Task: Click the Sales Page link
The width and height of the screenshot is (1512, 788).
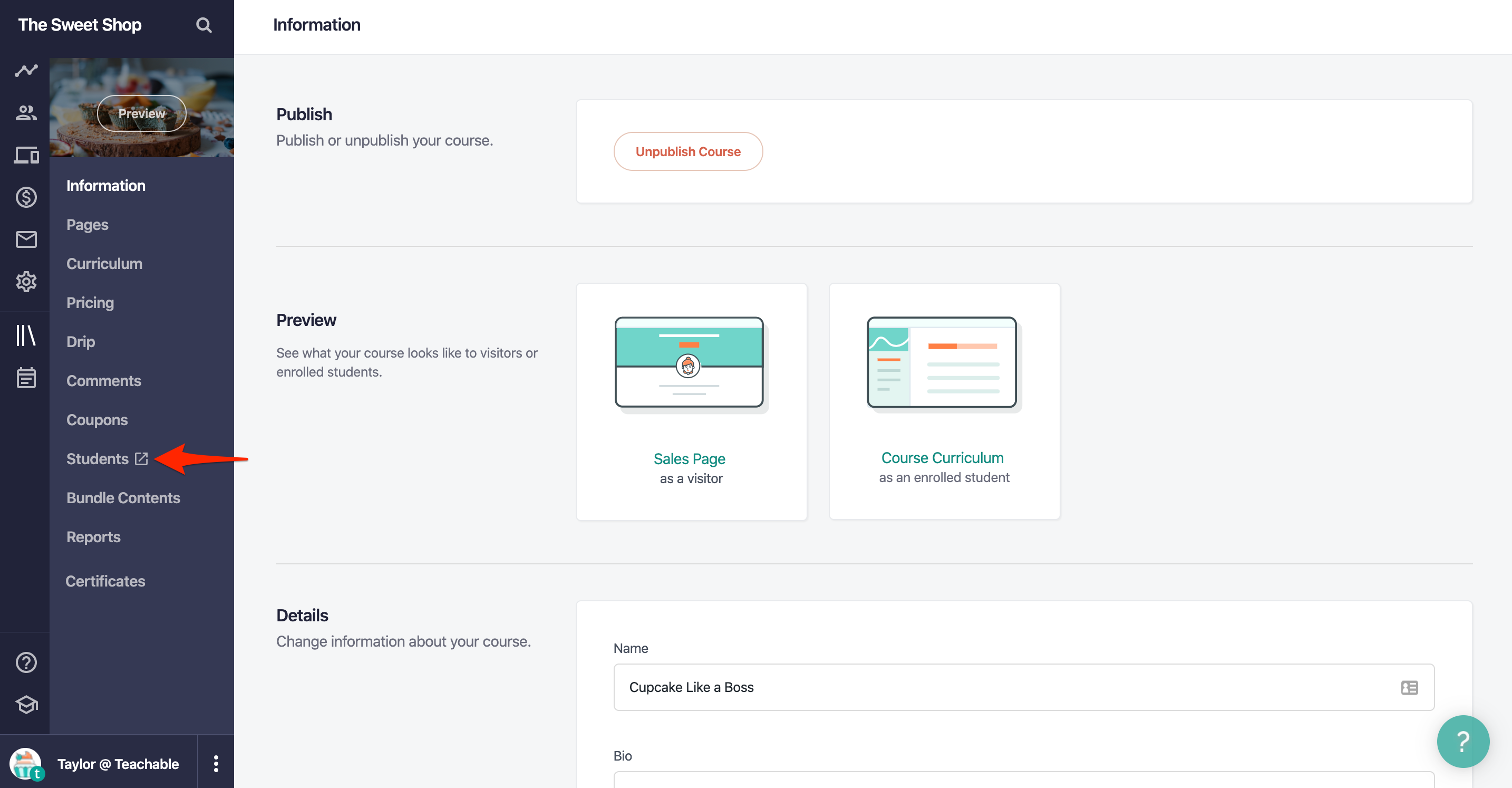Action: (x=689, y=458)
